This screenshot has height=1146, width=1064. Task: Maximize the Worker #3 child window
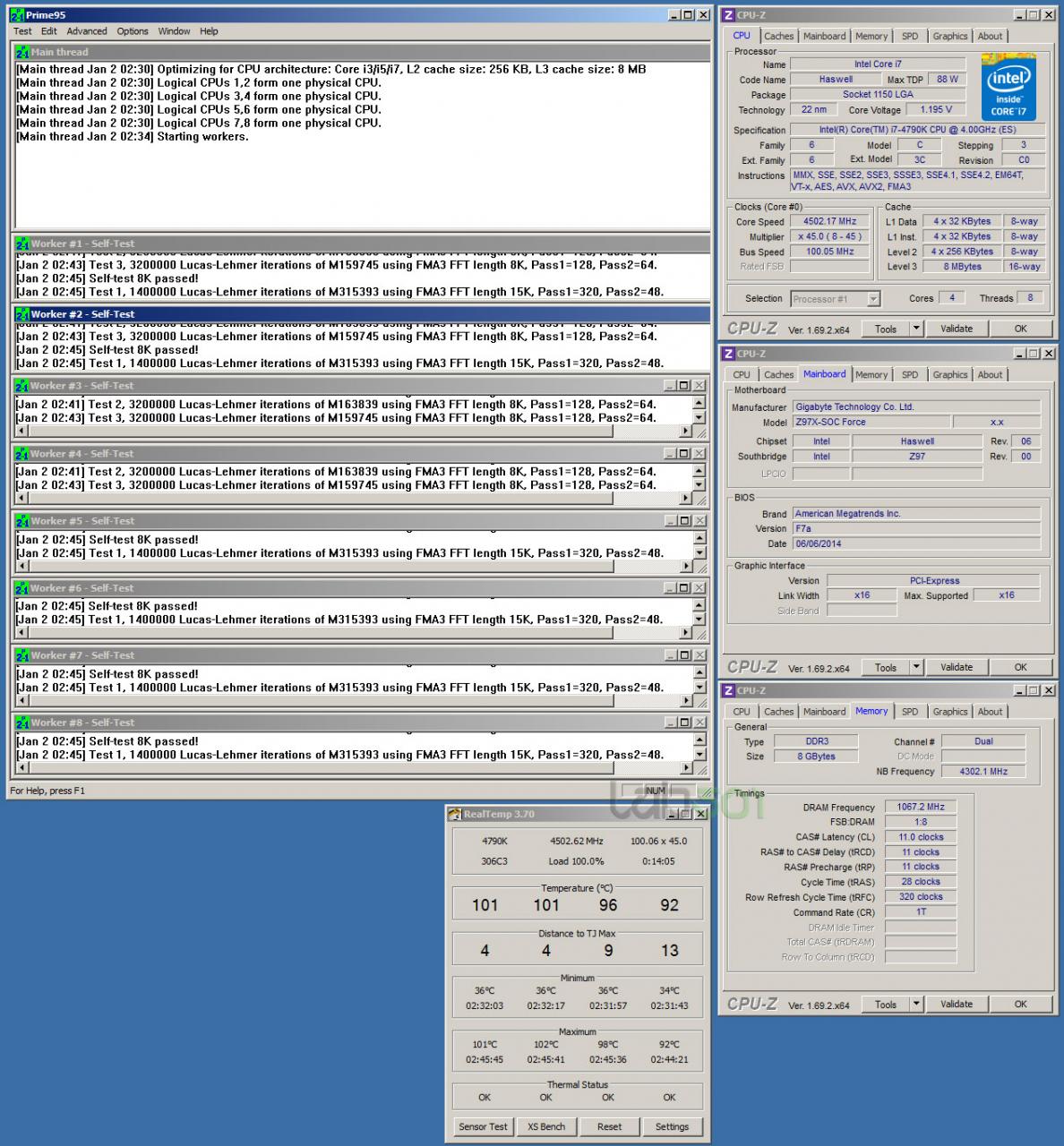pos(683,386)
